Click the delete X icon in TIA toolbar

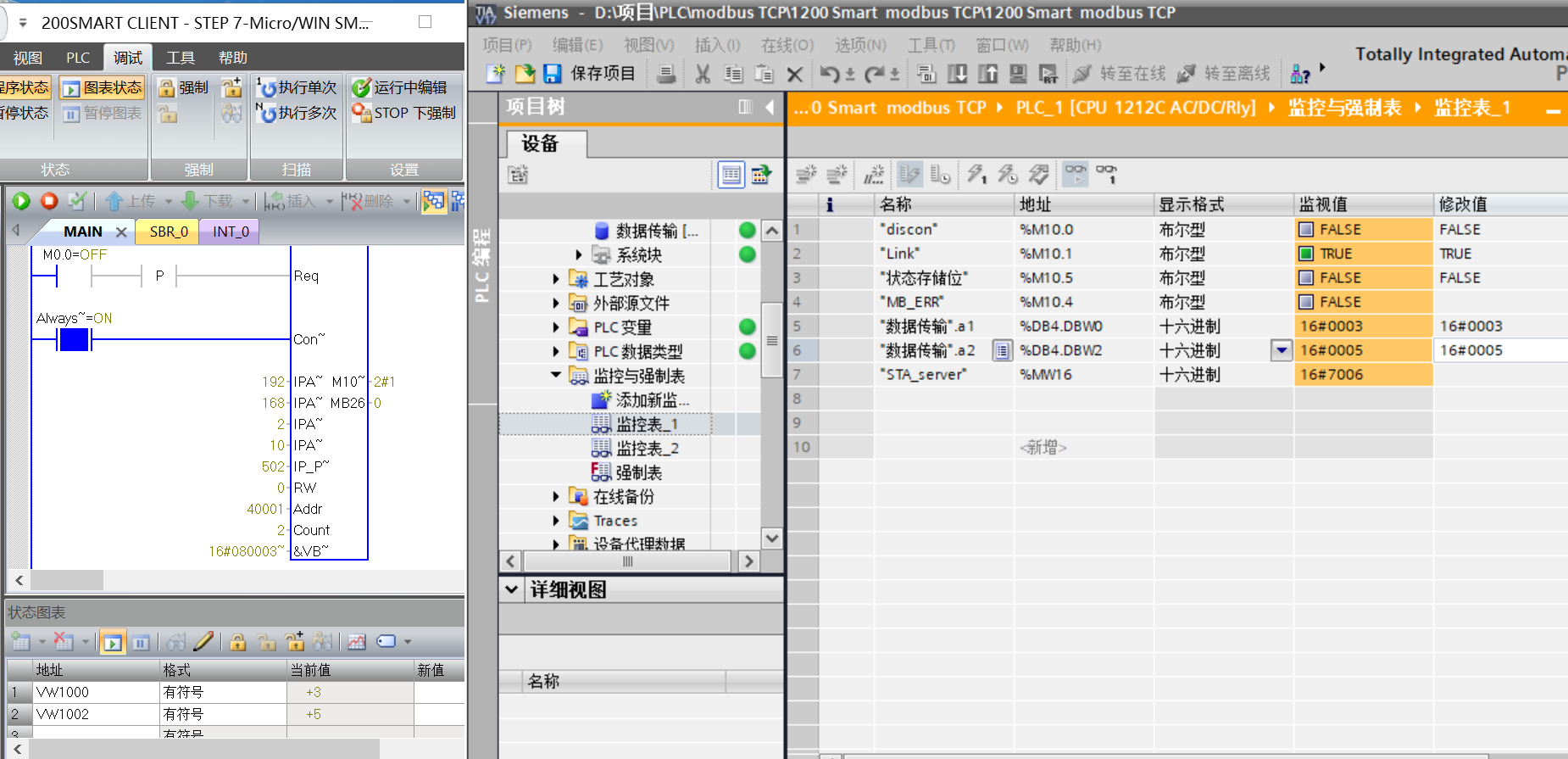[x=794, y=74]
